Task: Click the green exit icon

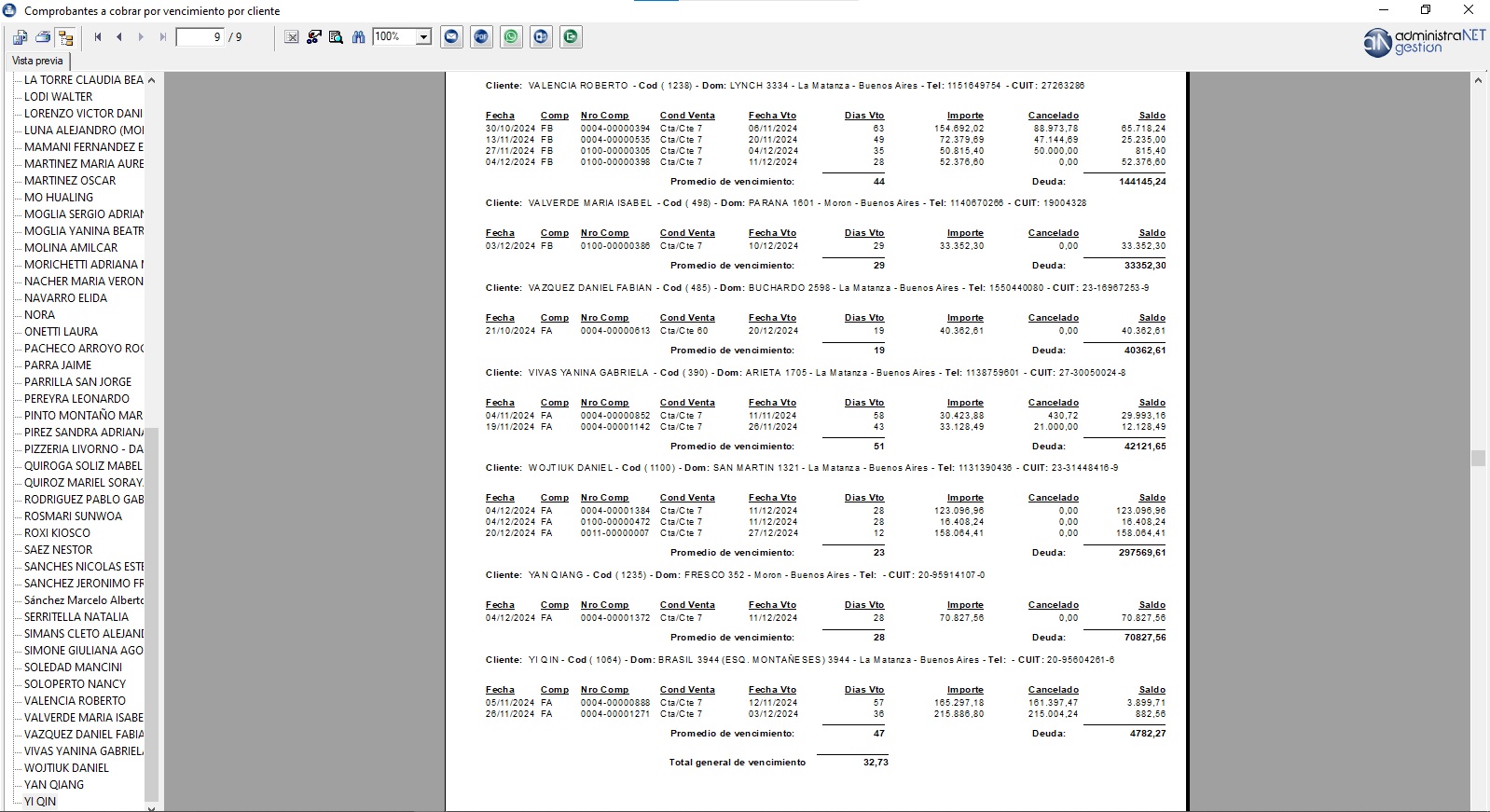Action: [x=571, y=37]
